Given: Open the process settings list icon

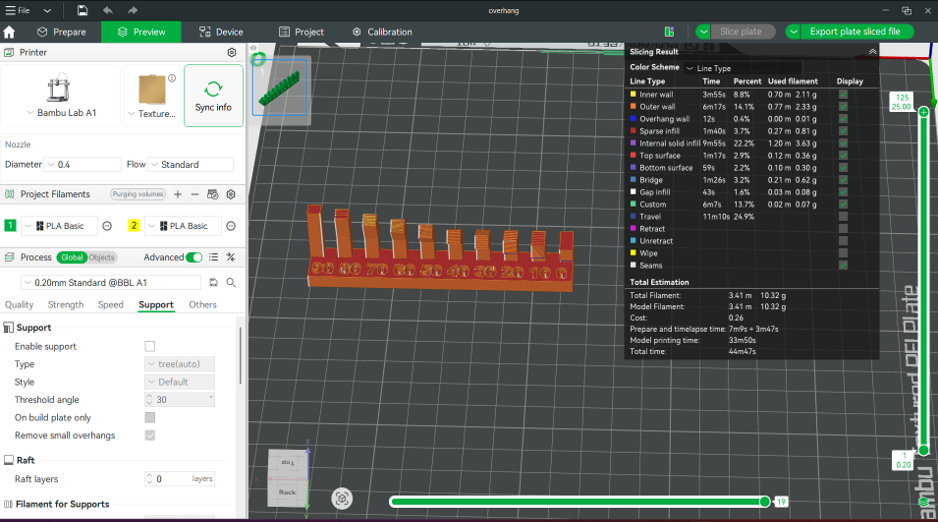Looking at the screenshot, I should pos(214,257).
